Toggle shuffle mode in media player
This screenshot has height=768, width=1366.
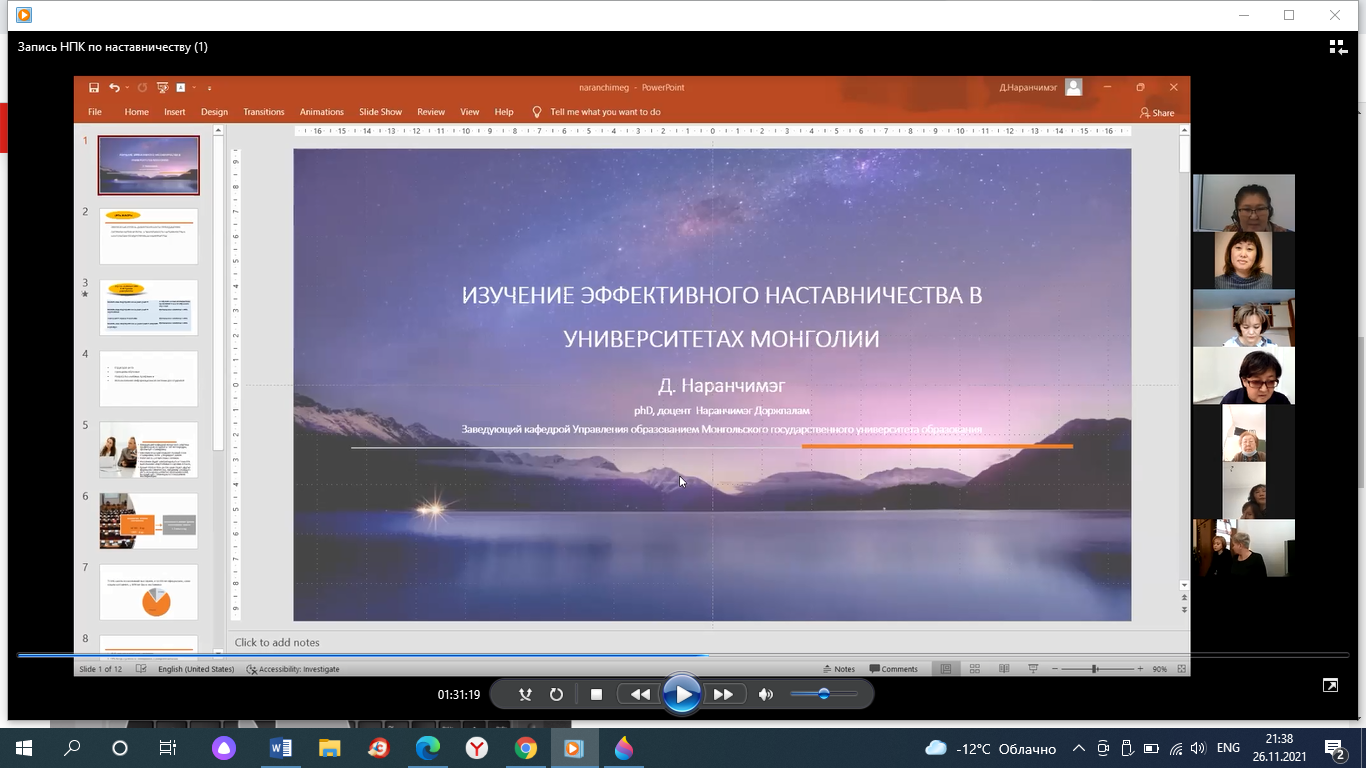click(x=525, y=694)
